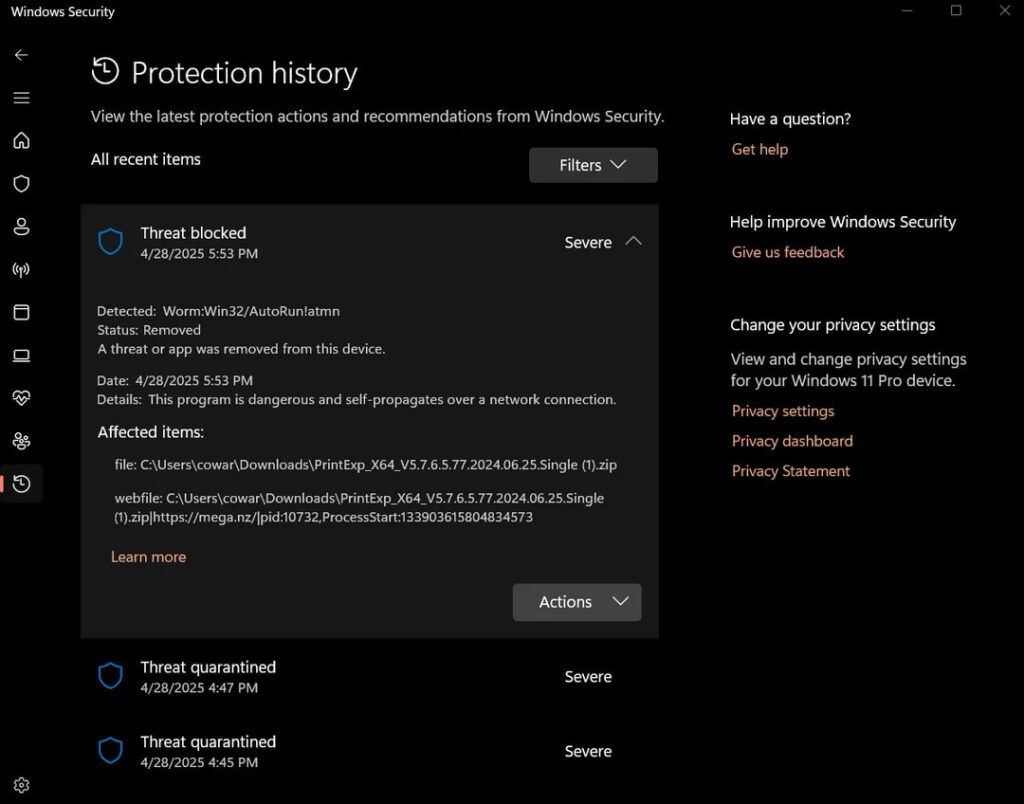Click the Date: 4/28/2025 5:53 PM line
Image resolution: width=1024 pixels, height=804 pixels.
point(175,381)
